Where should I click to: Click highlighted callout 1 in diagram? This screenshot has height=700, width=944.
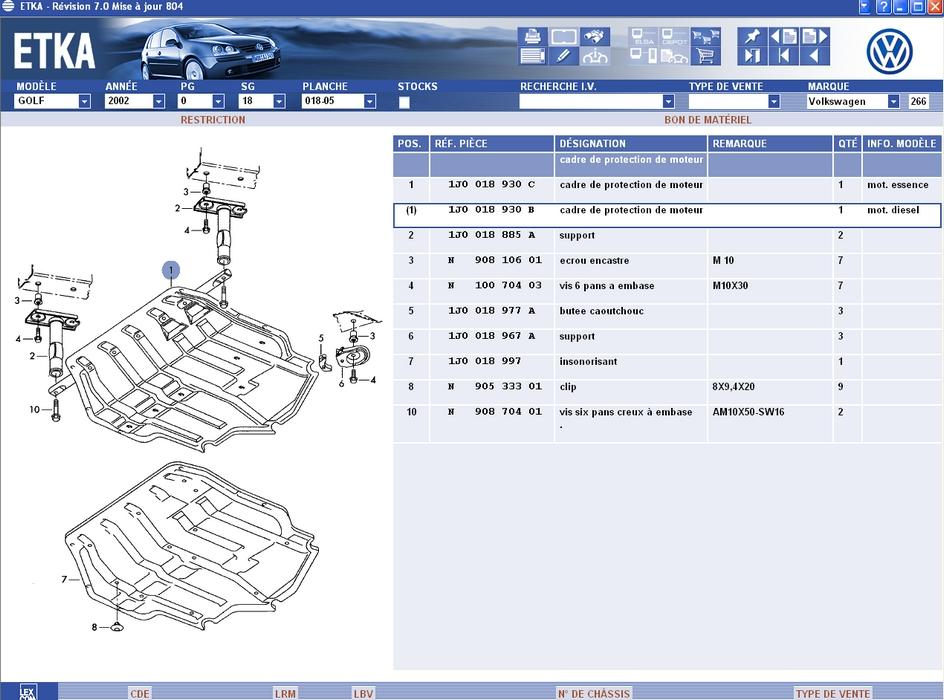[x=171, y=270]
